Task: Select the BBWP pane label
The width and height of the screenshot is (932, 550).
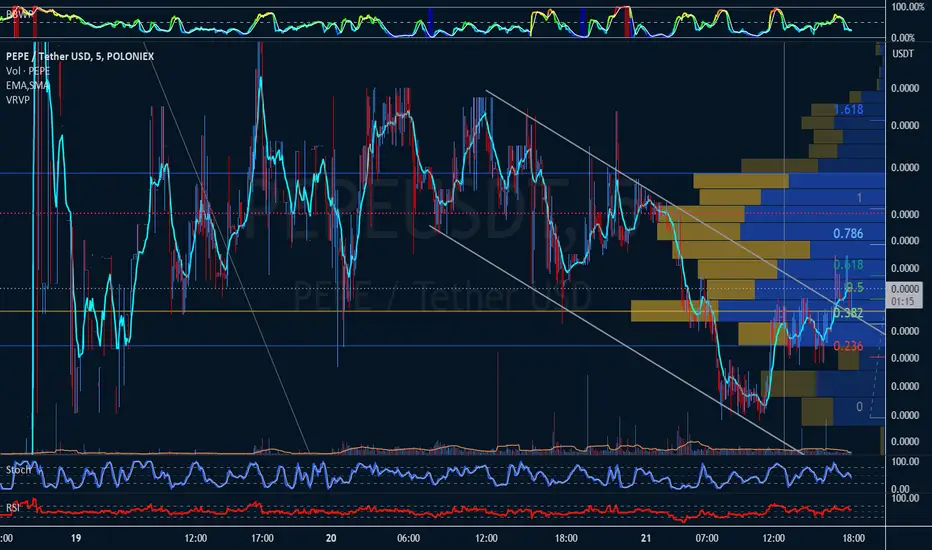Action: (x=18, y=14)
